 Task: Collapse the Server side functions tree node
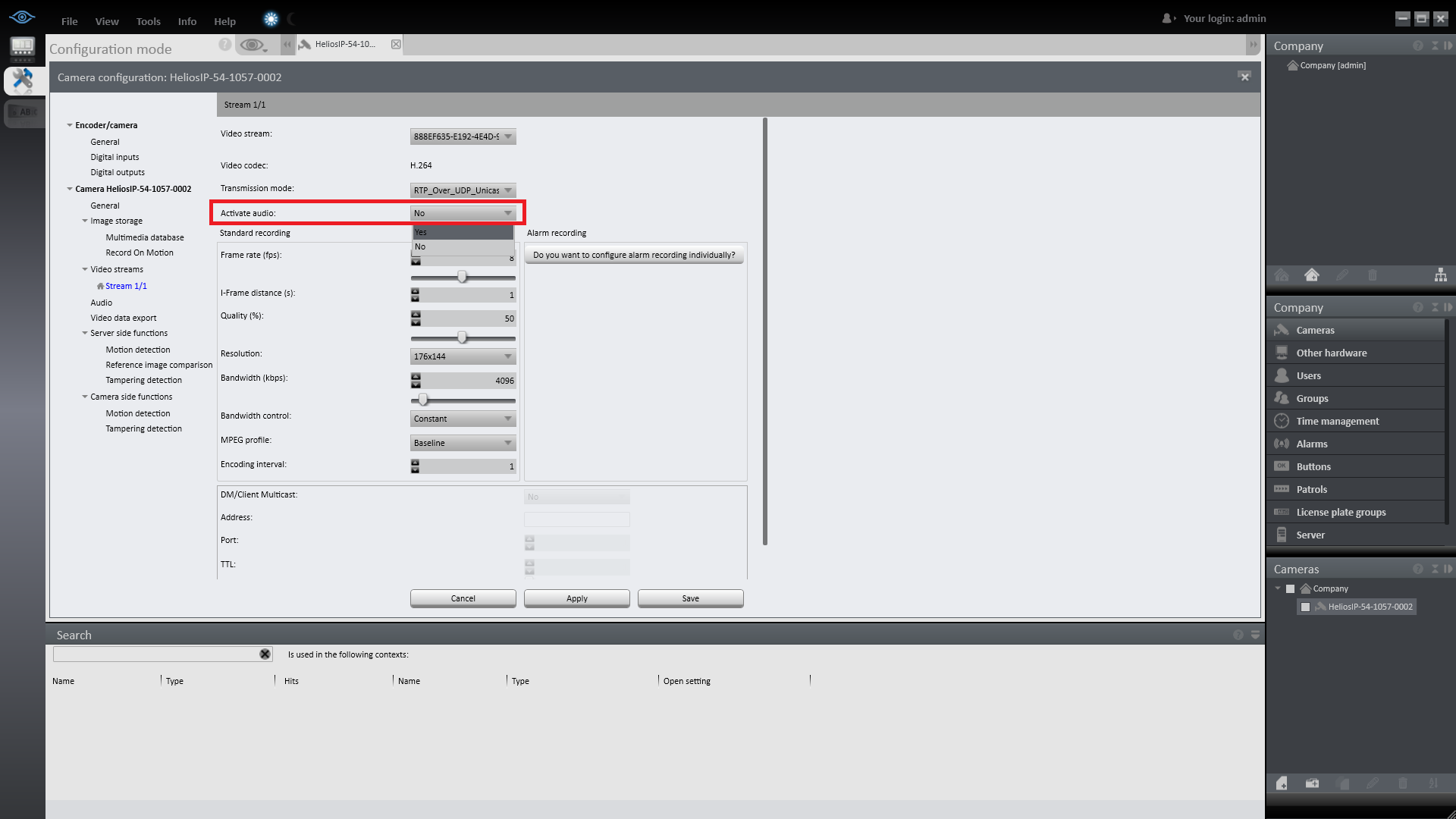pos(85,334)
